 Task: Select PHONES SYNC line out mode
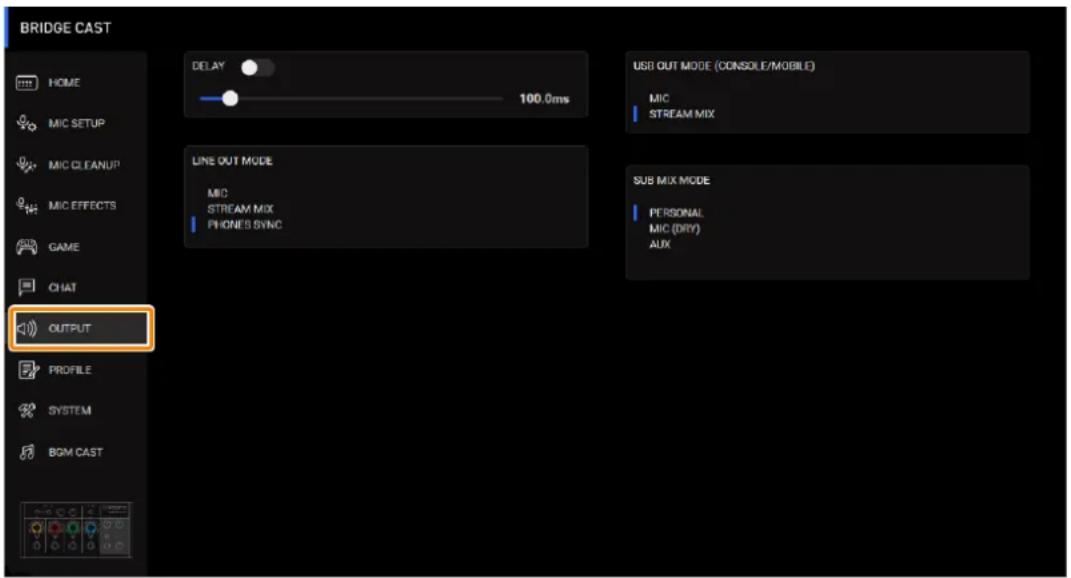245,225
